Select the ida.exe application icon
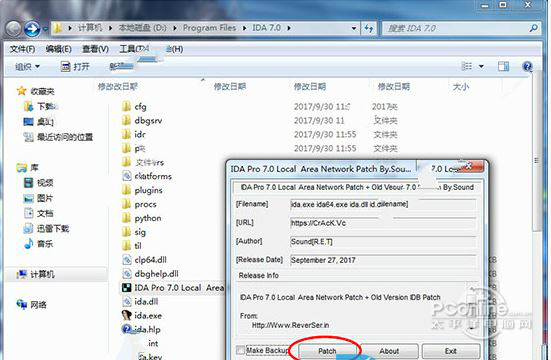551x360 pixels. click(x=126, y=315)
